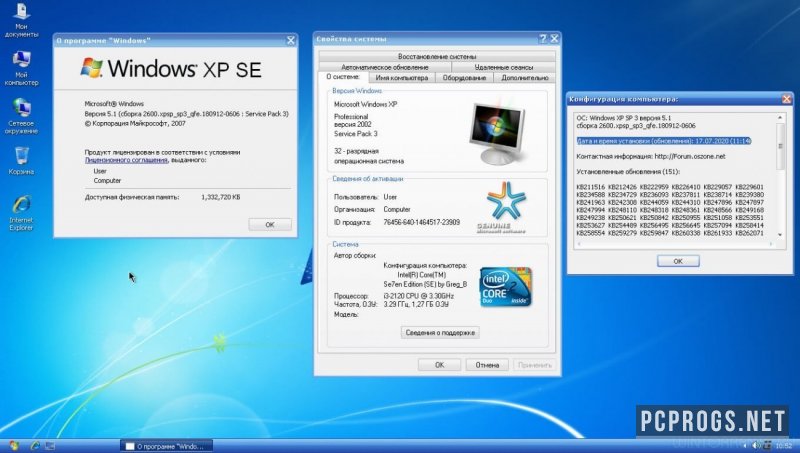Click the horizontal scrollbar in Конфигурация компьютера
This screenshot has width=800, height=453.
[675, 244]
